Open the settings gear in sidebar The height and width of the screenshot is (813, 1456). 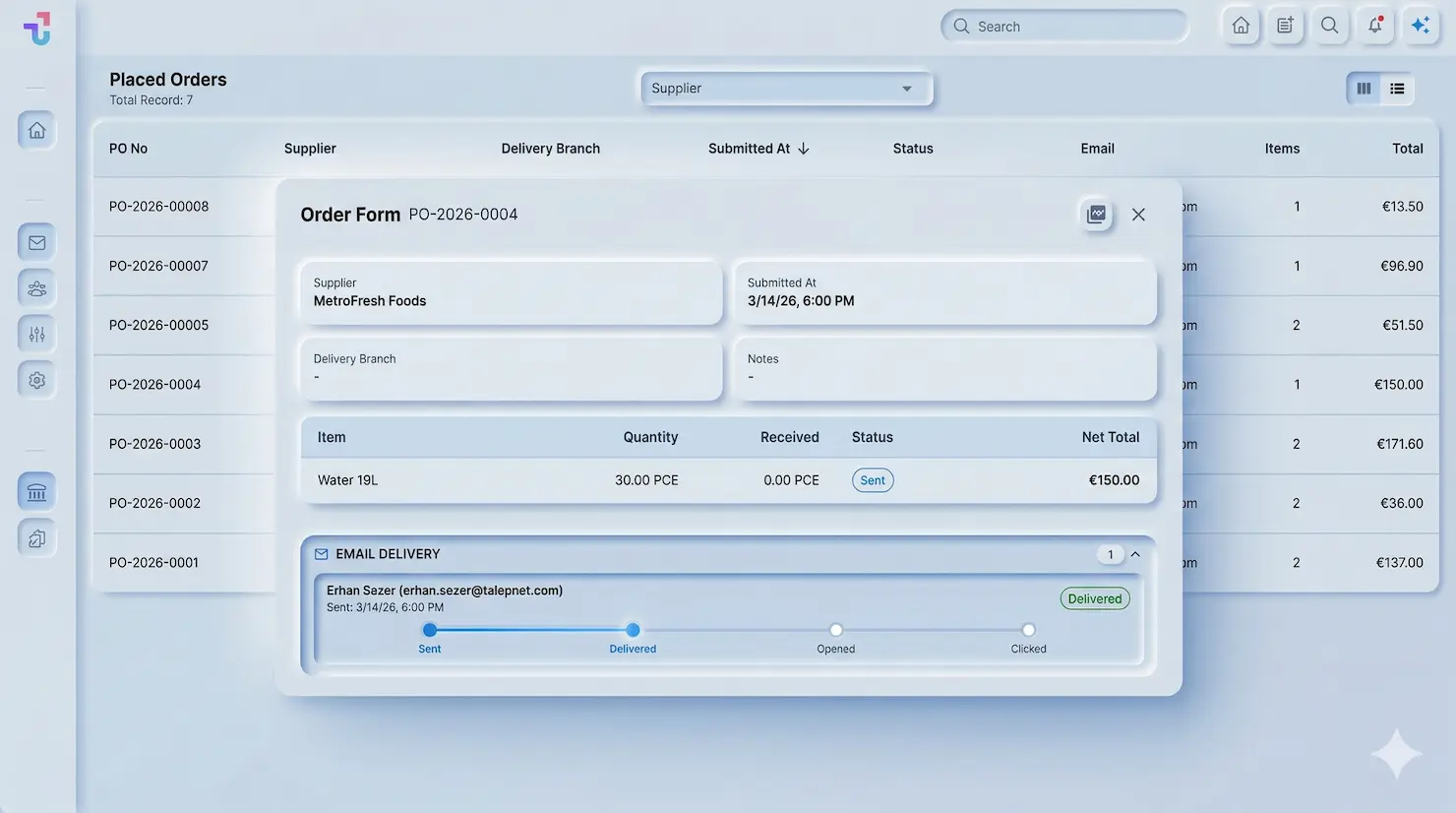pos(36,380)
